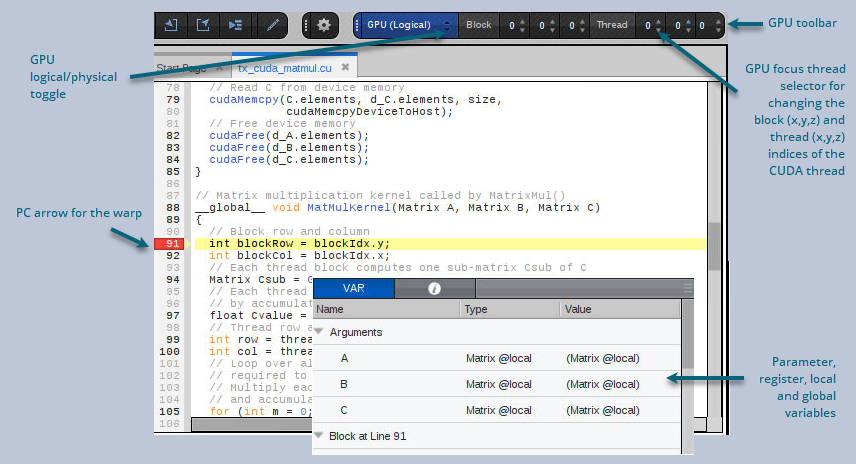Switch to the VAR tab
This screenshot has height=464, width=856.
pos(353,288)
